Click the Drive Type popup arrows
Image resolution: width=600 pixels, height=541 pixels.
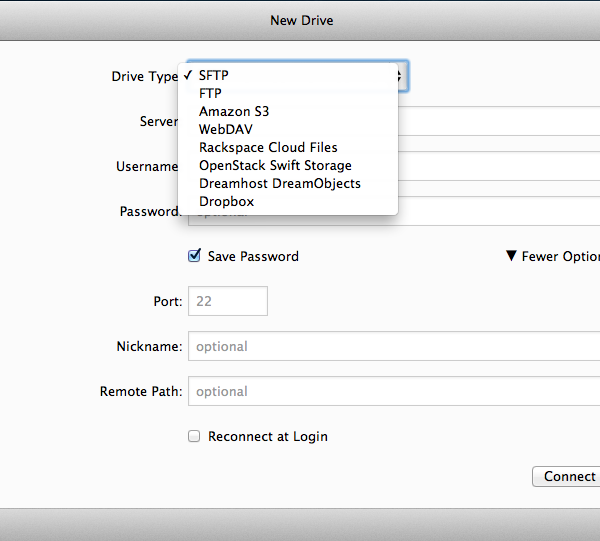[400, 76]
